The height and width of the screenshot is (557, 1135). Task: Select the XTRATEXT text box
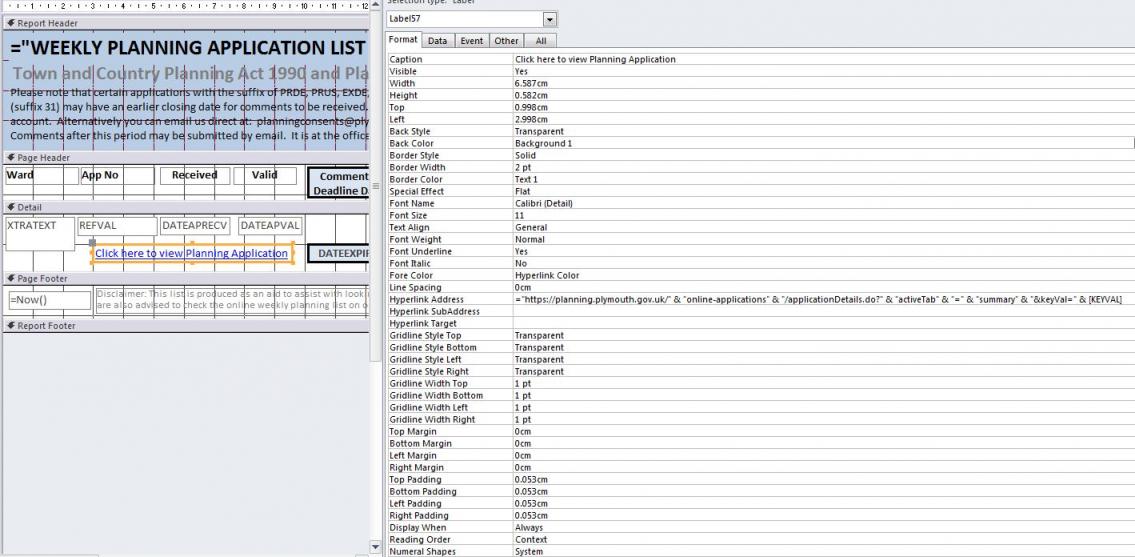[40, 233]
